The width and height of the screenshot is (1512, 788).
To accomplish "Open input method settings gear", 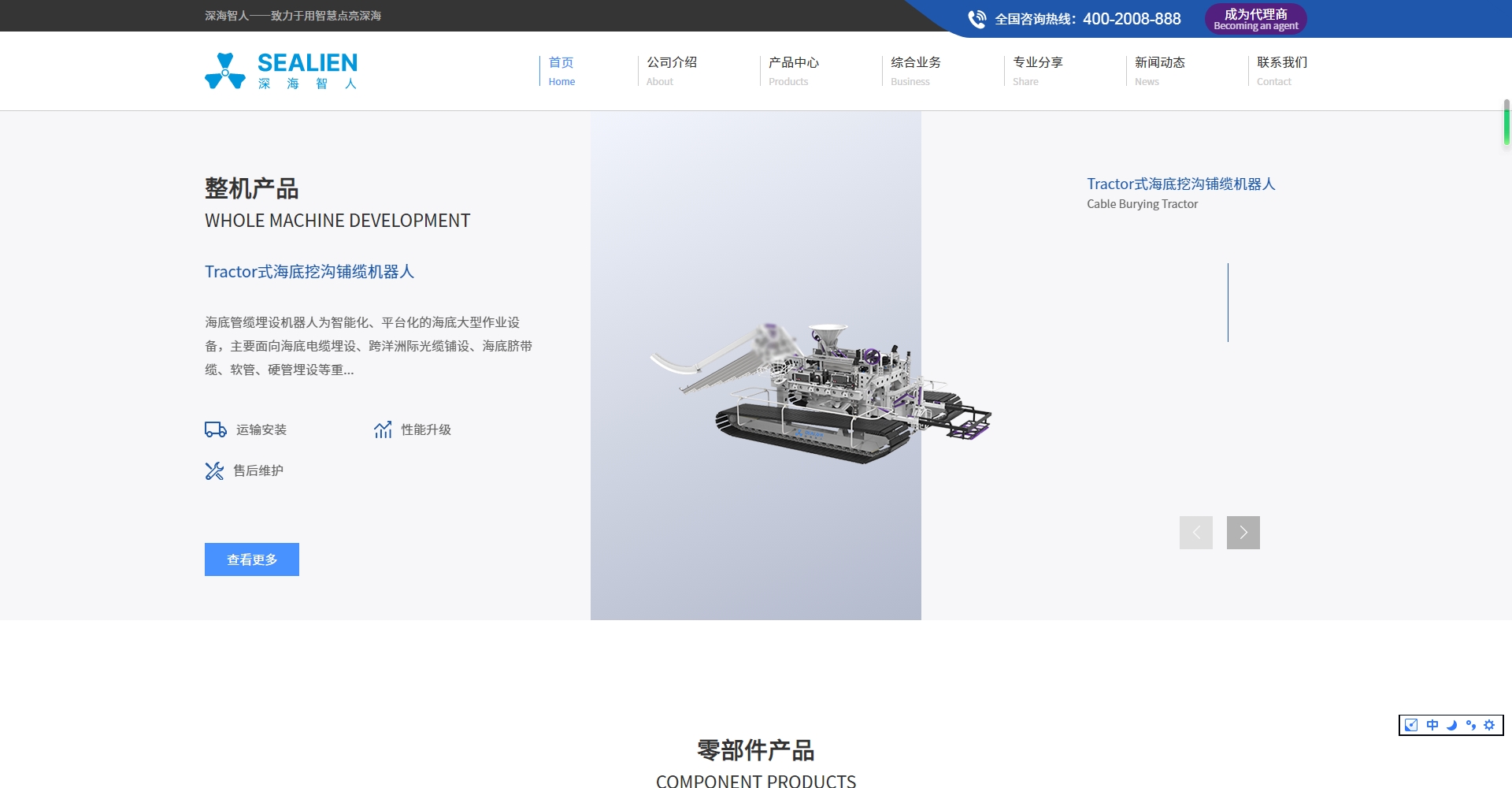I will tap(1489, 725).
